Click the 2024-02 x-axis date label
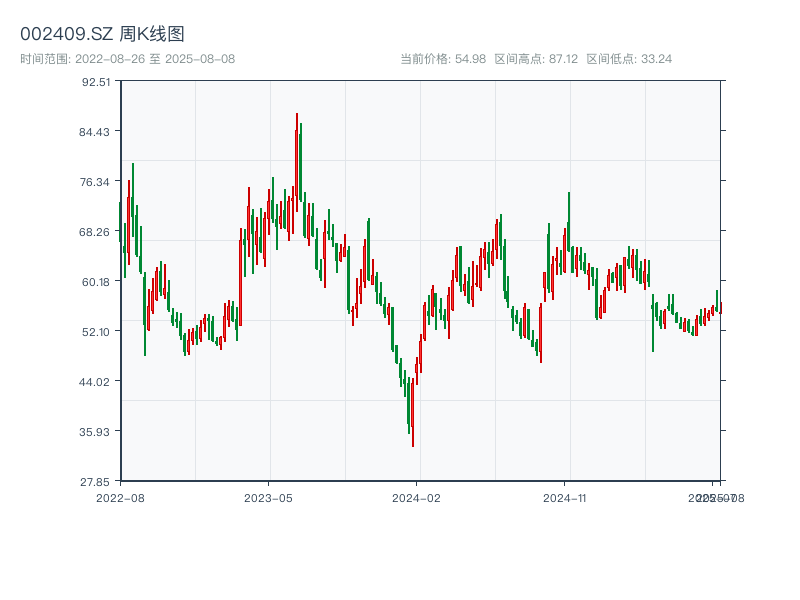The width and height of the screenshot is (800, 600). (x=416, y=497)
